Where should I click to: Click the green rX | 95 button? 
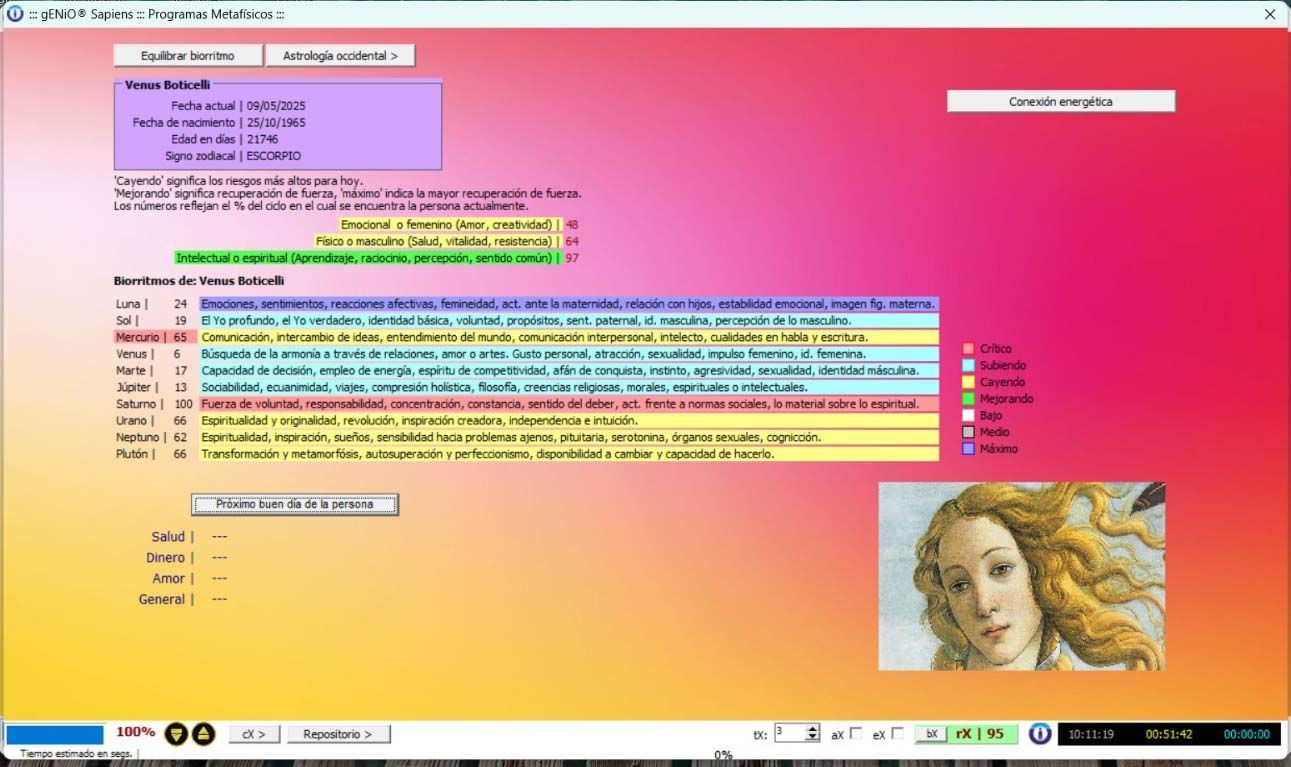pyautogui.click(x=981, y=734)
